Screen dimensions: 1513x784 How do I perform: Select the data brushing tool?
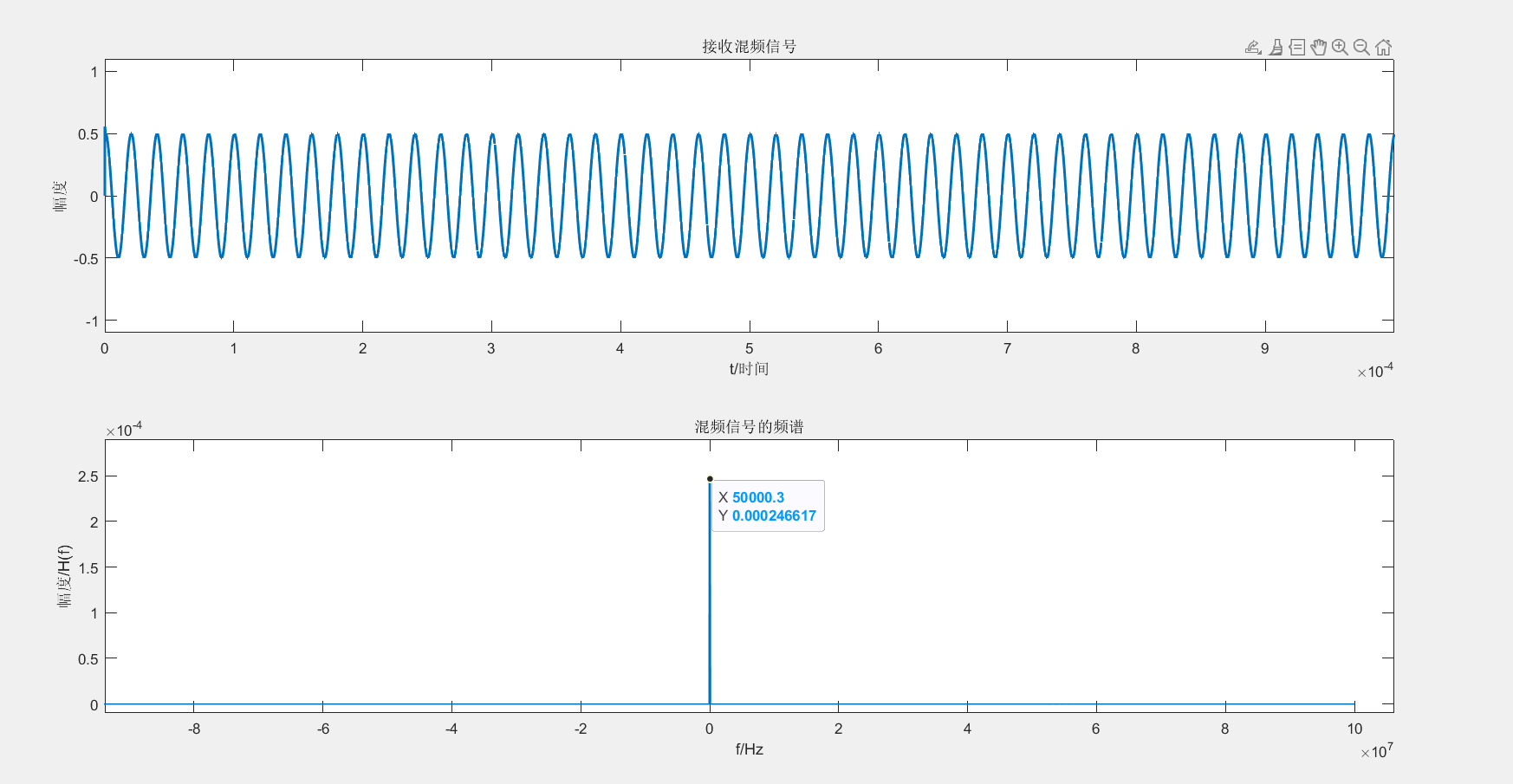pyautogui.click(x=1274, y=46)
